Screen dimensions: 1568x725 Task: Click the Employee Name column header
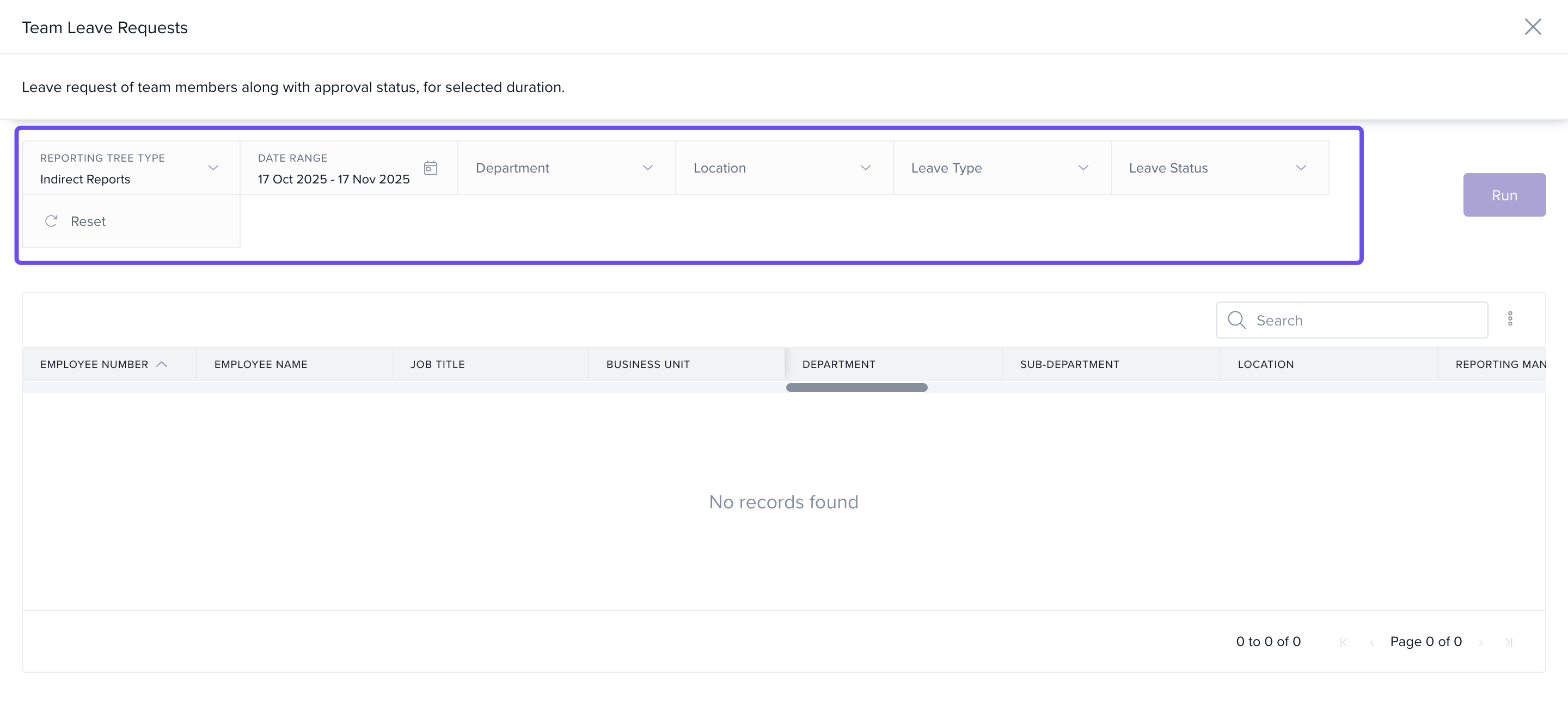point(261,364)
